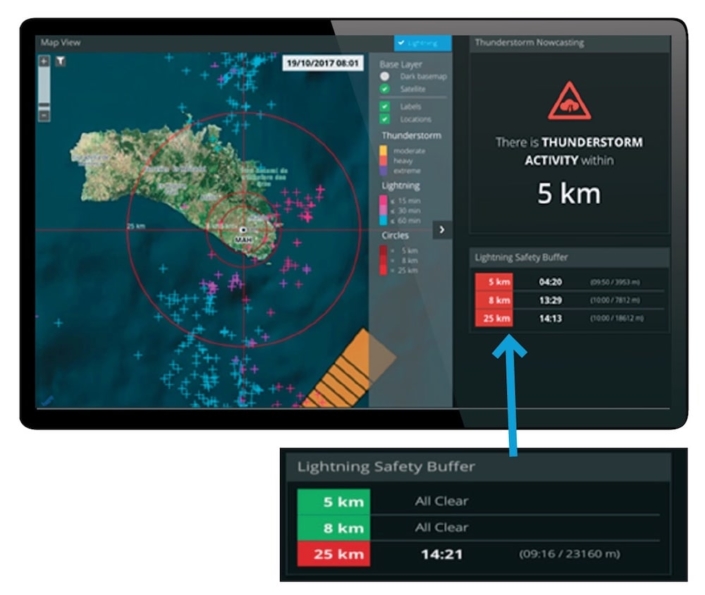Click the 25 km circle label on map
705x595 pixels.
[136, 226]
